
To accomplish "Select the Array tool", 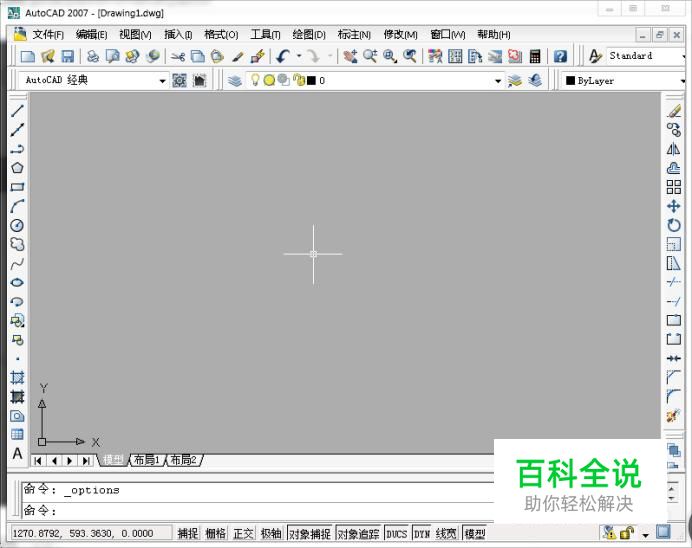I will coord(673,187).
